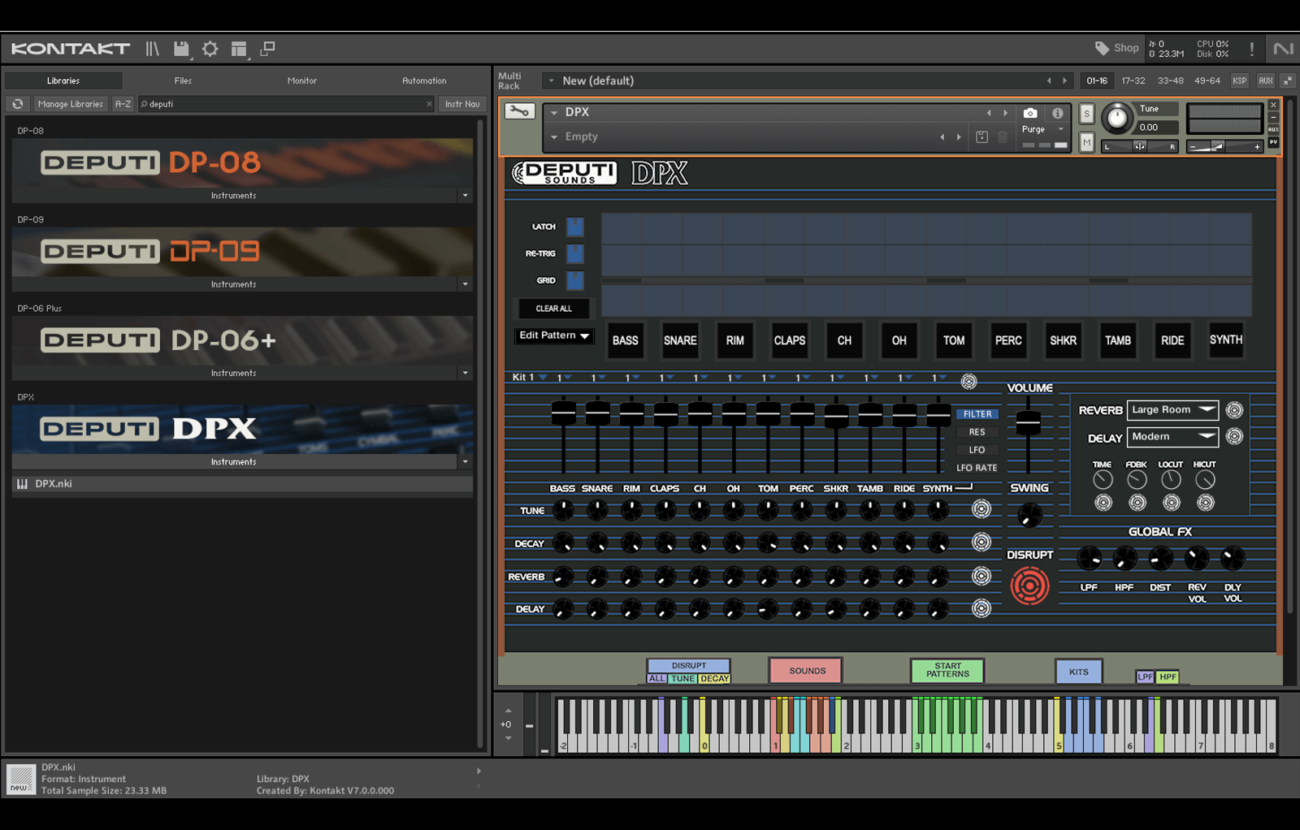The image size is (1300, 830).
Task: Open the Delay Modern dropdown
Action: click(x=1172, y=437)
